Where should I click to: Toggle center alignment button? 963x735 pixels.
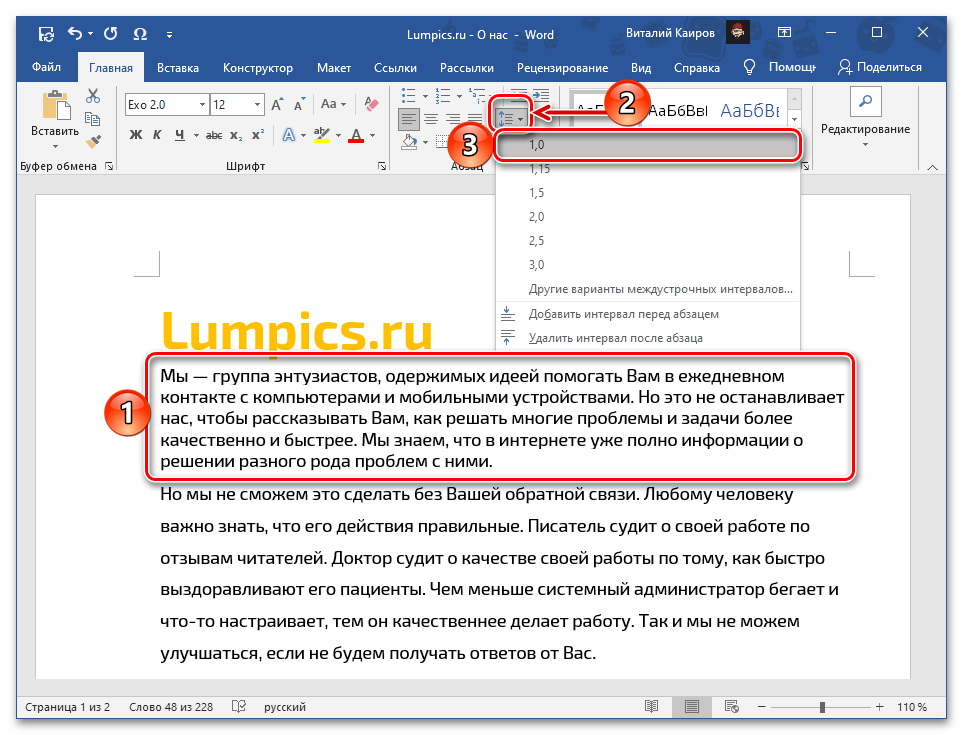click(432, 119)
